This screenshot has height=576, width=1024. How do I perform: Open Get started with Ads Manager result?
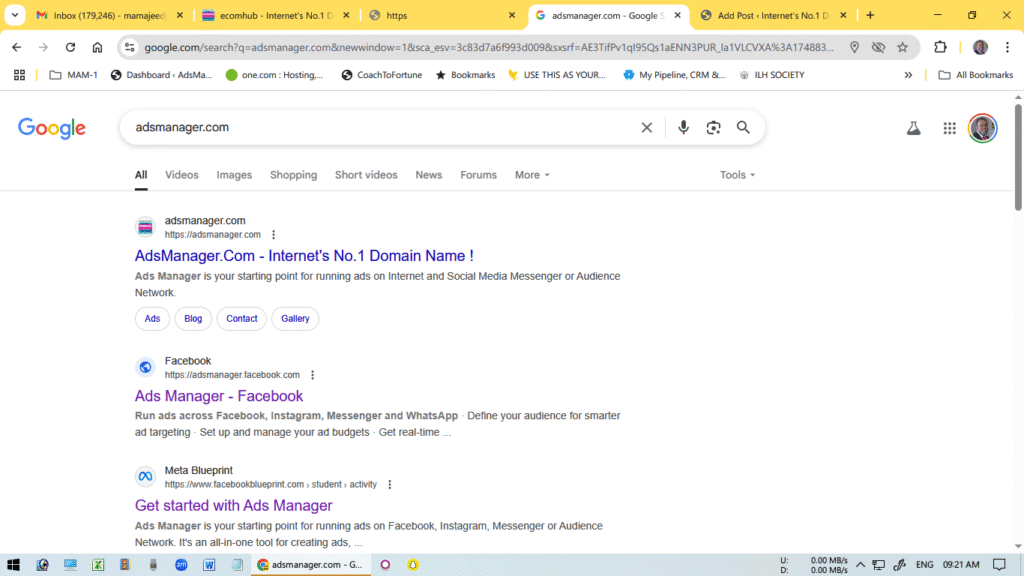tap(234, 505)
